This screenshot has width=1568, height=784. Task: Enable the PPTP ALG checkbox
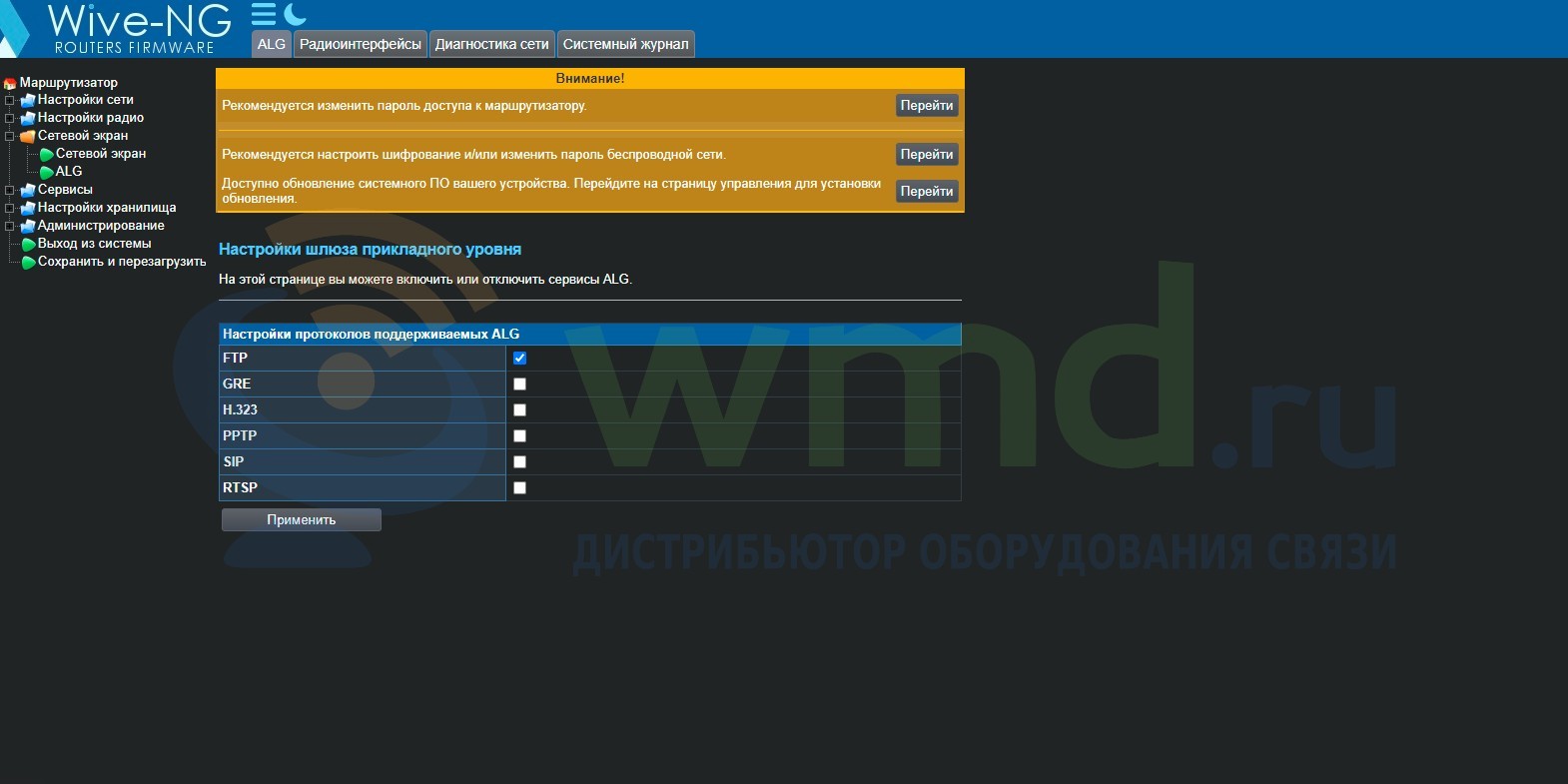coord(519,435)
